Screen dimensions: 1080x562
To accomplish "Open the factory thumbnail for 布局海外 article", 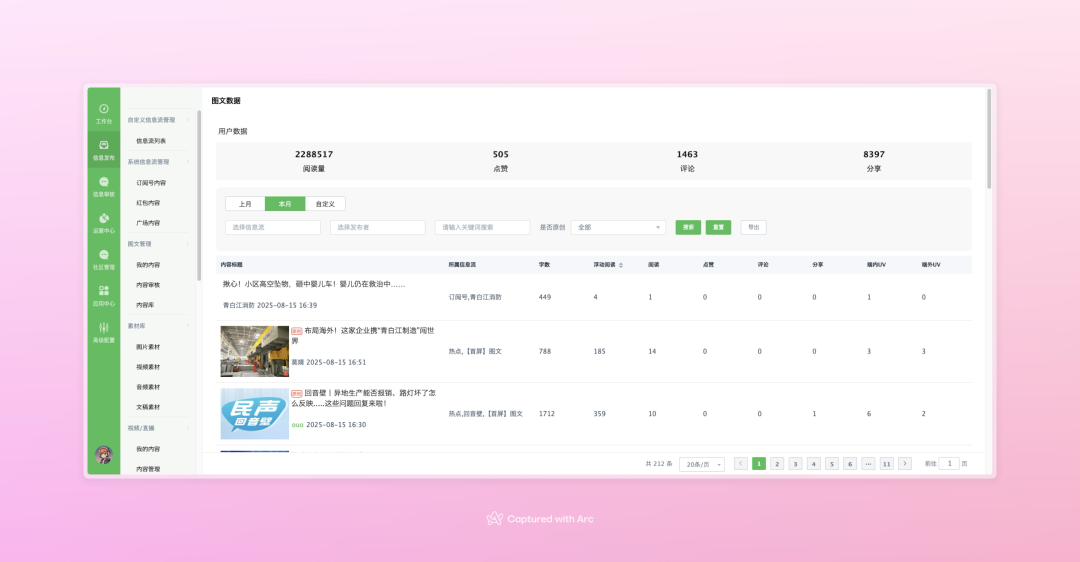I will coord(254,351).
